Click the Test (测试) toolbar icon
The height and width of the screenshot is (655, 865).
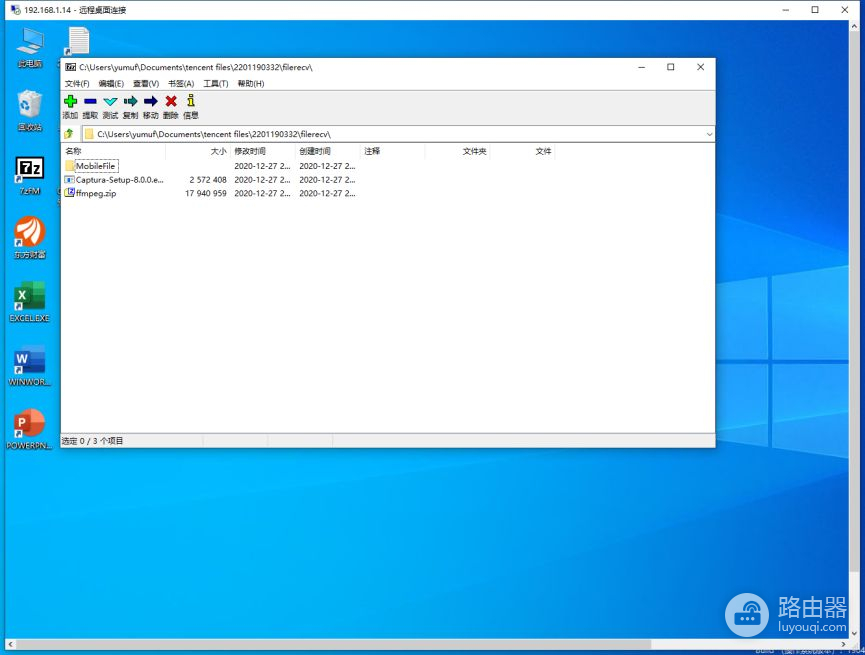(x=110, y=101)
